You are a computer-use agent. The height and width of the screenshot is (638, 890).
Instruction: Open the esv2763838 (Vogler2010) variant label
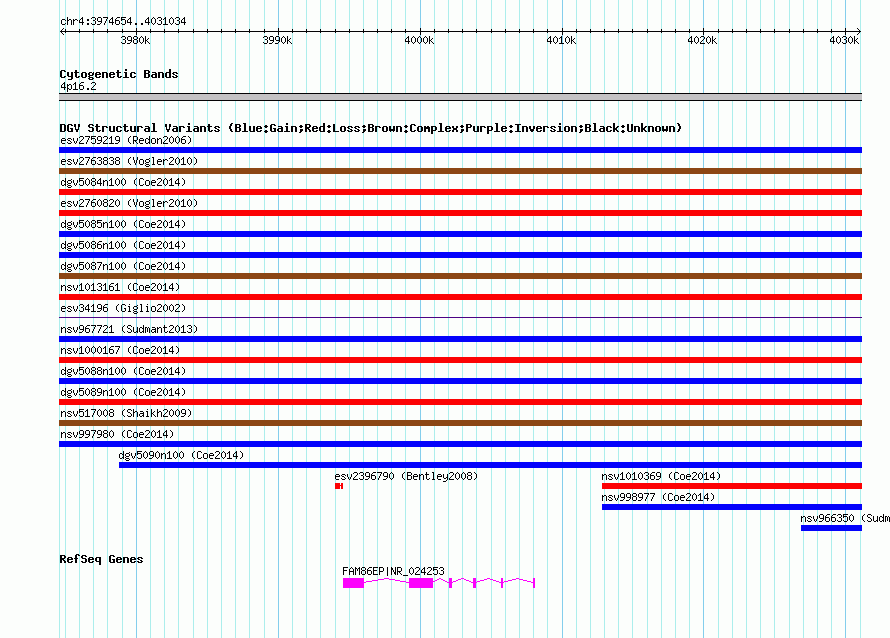tap(129, 161)
